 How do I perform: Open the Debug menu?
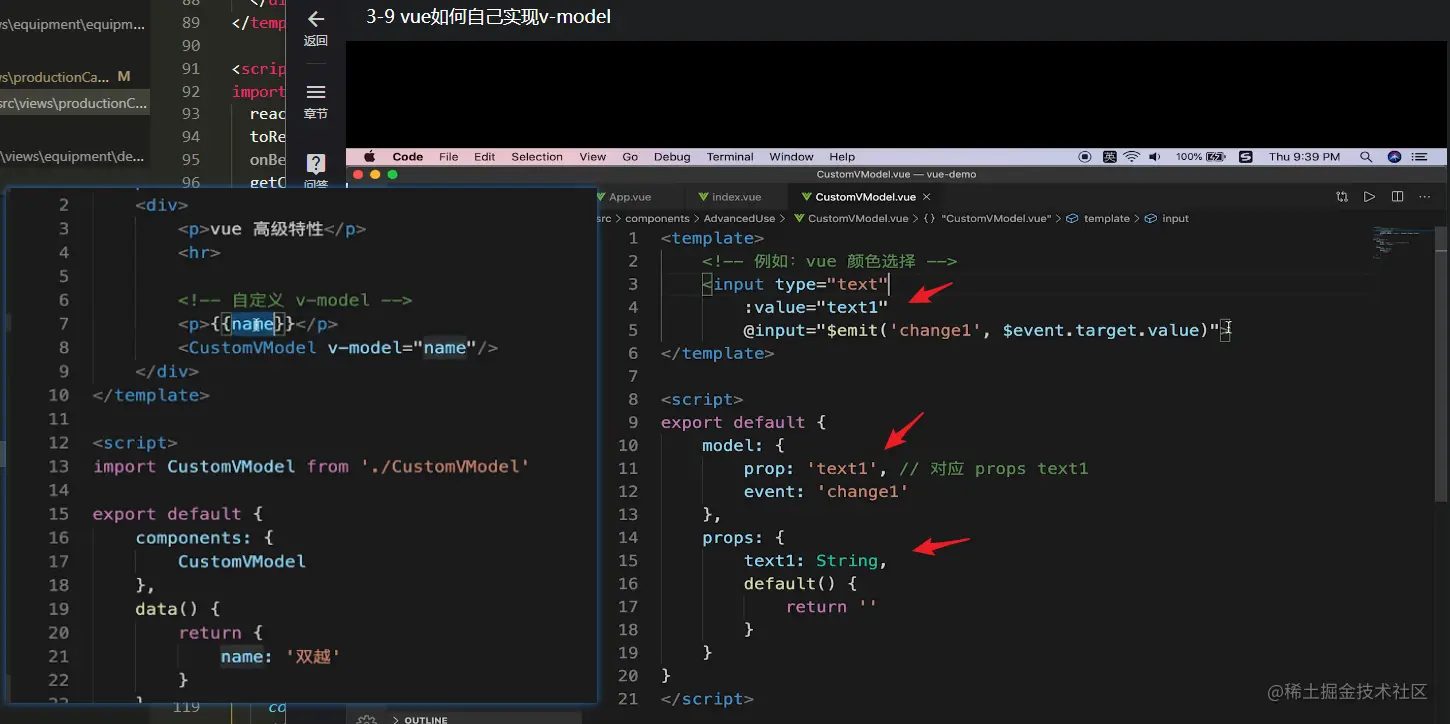tap(672, 157)
